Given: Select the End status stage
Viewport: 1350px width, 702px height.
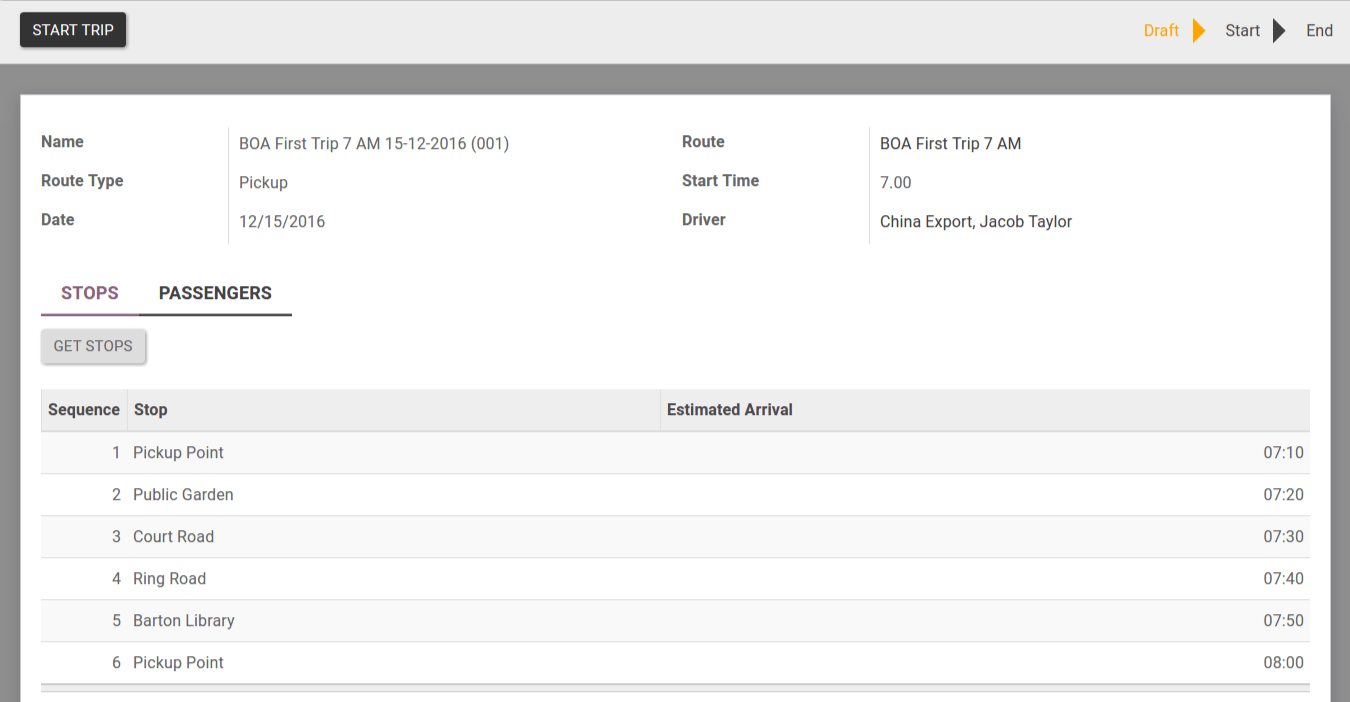Looking at the screenshot, I should coord(1319,30).
